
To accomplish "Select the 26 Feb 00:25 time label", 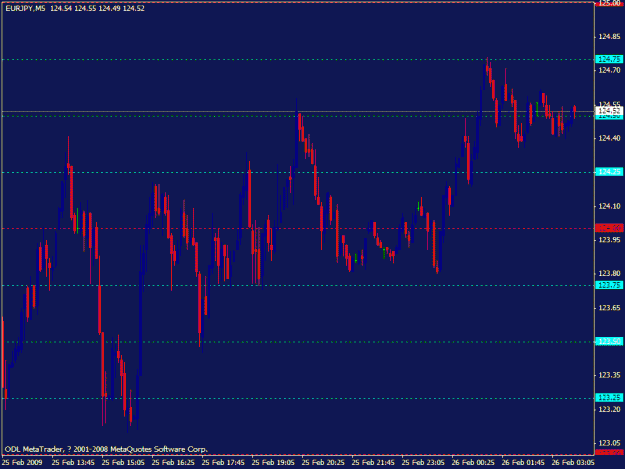I will pyautogui.click(x=473, y=462).
